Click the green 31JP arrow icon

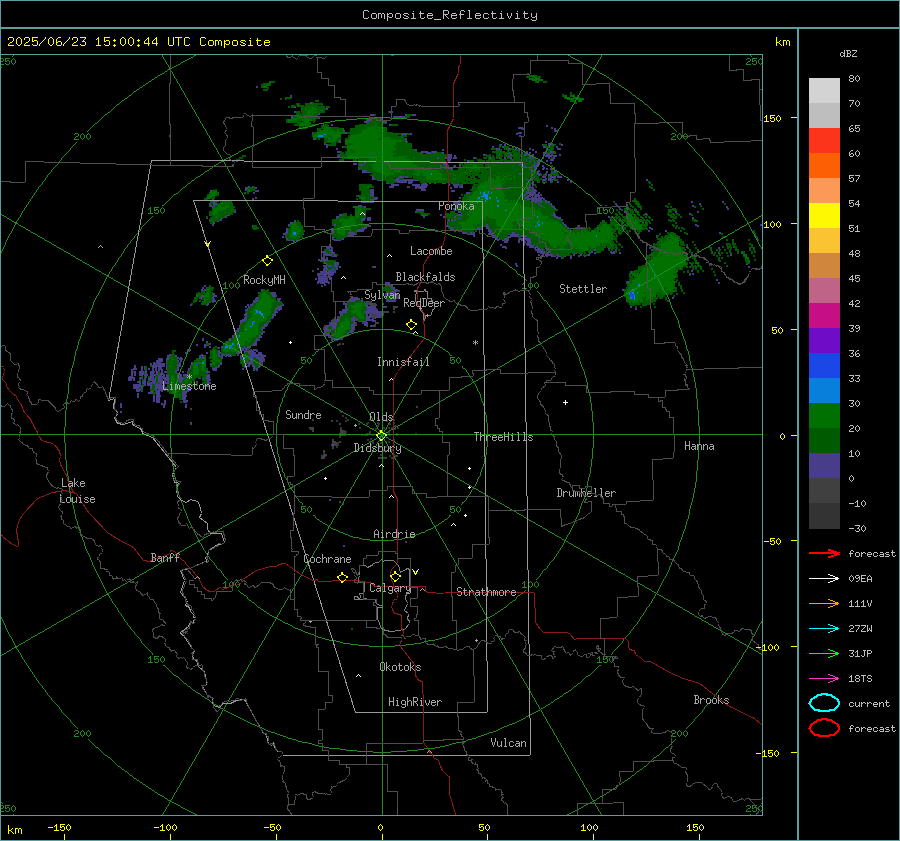(824, 653)
